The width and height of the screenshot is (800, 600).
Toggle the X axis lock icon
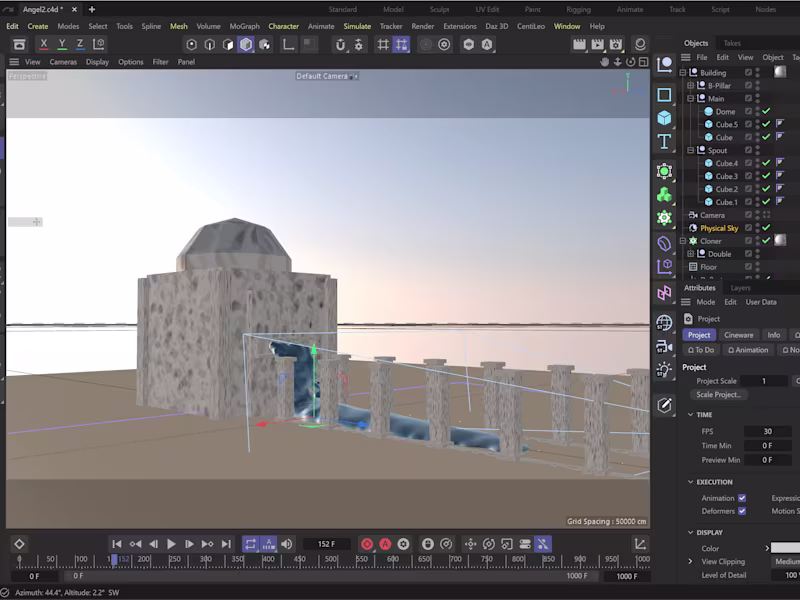[44, 44]
